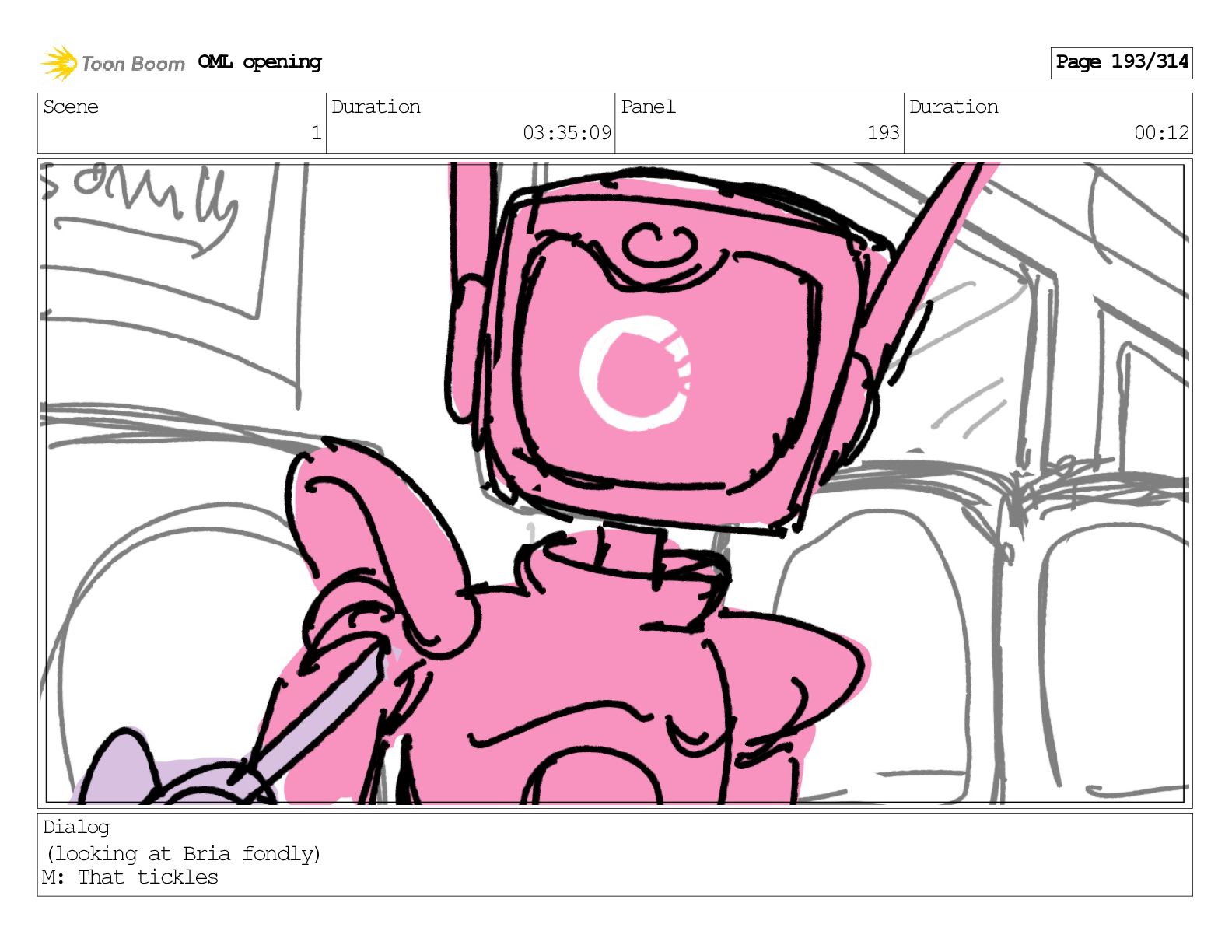
Task: Click the Toon Boom logo icon
Action: [59, 63]
